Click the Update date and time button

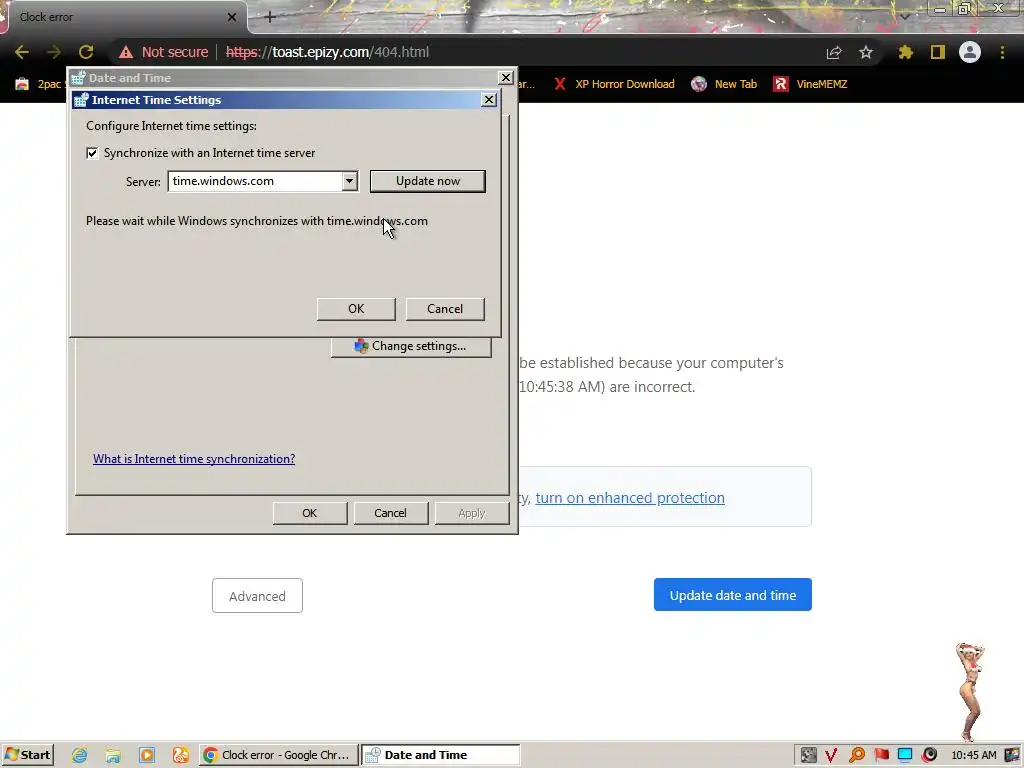coord(733,595)
